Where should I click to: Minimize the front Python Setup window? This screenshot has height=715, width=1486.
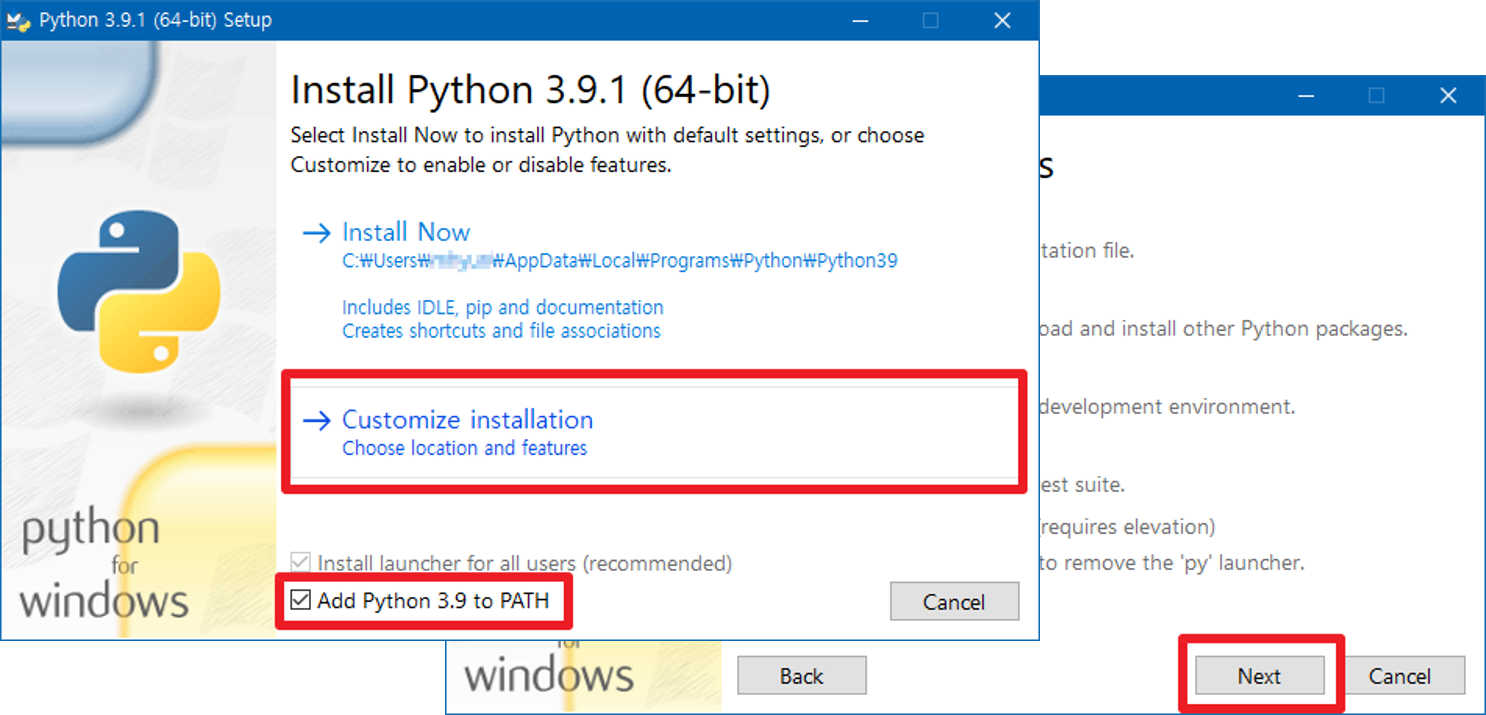(860, 20)
